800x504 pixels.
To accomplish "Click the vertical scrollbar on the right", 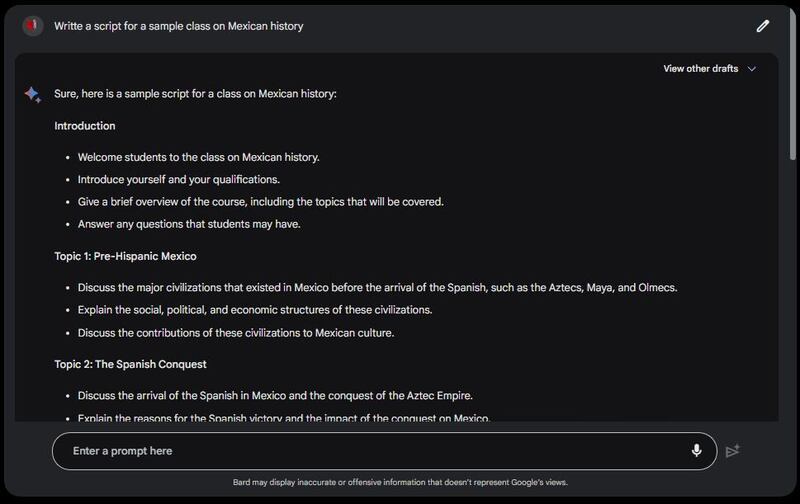I will pyautogui.click(x=793, y=90).
